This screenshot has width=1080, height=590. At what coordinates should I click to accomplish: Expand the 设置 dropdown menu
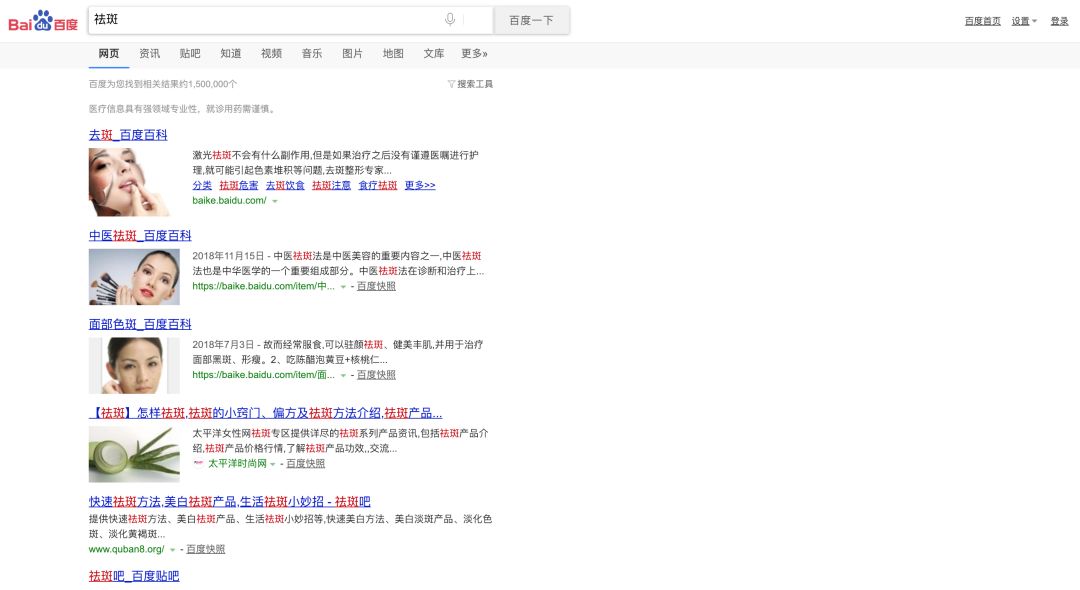click(x=1024, y=21)
